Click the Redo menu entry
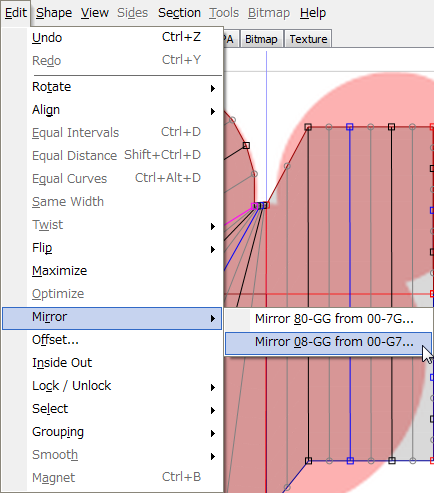The image size is (434, 493). tap(112, 61)
